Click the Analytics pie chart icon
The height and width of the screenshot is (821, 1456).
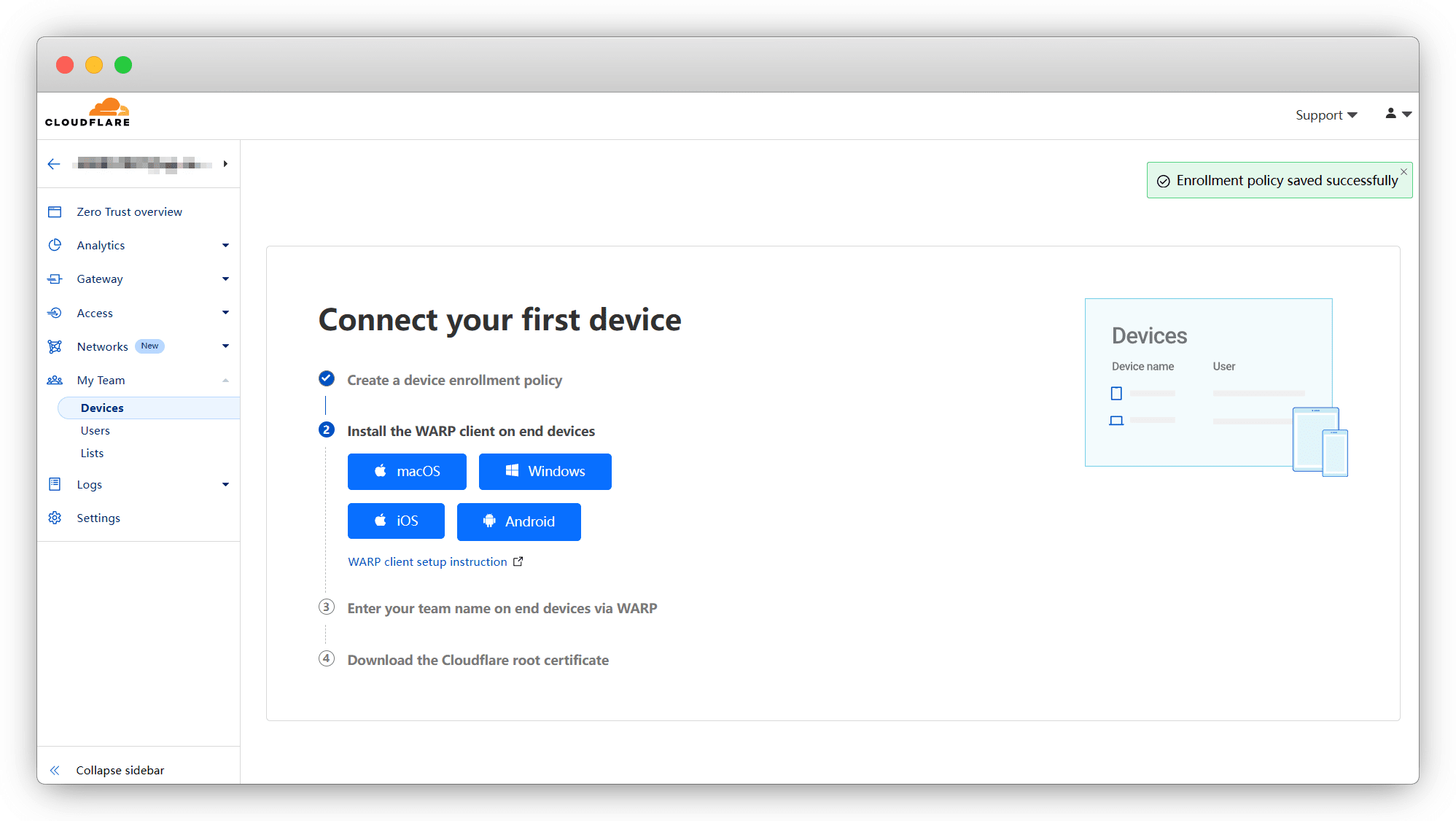(55, 245)
